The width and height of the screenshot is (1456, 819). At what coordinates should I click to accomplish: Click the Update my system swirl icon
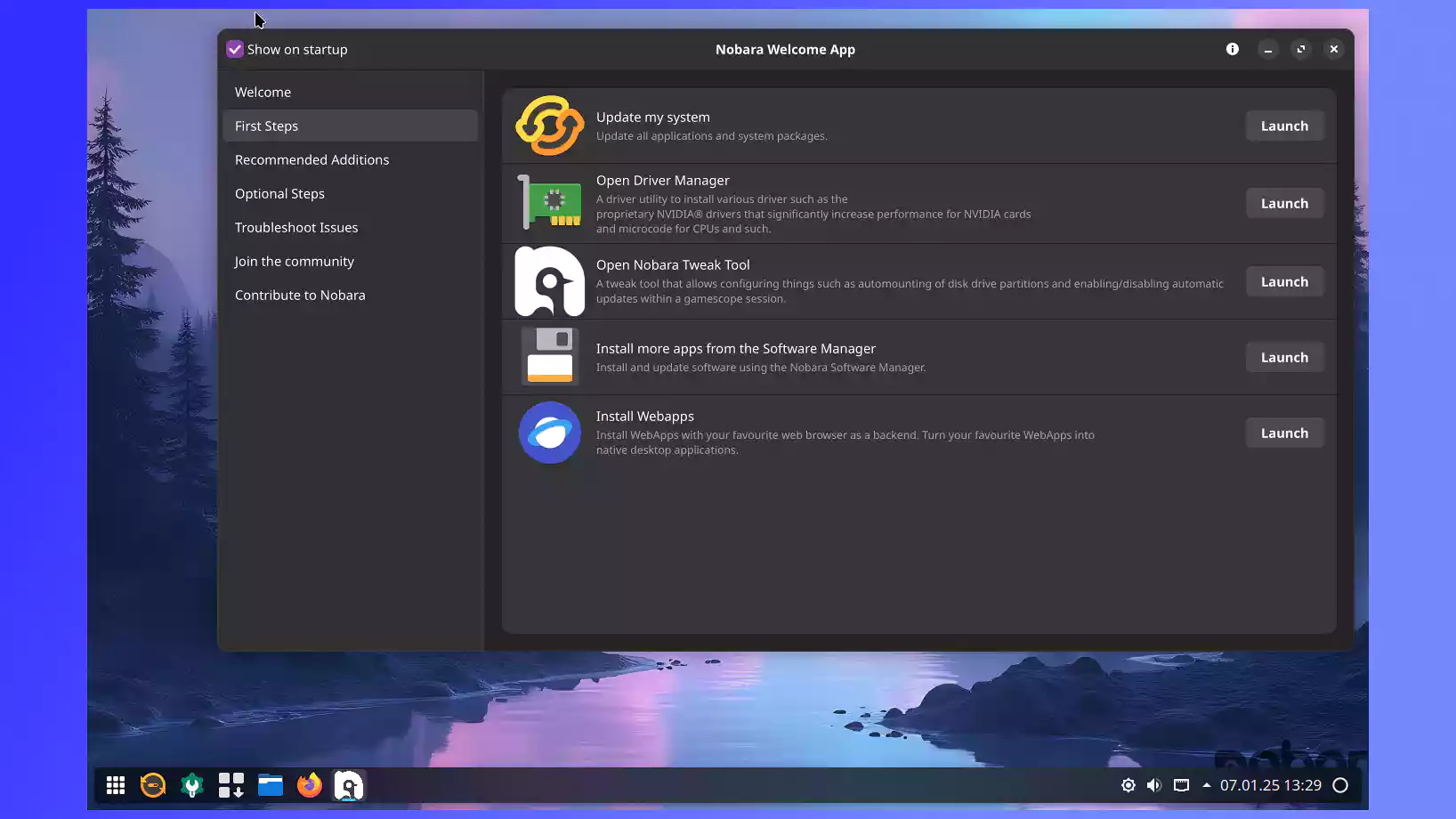[x=550, y=126]
